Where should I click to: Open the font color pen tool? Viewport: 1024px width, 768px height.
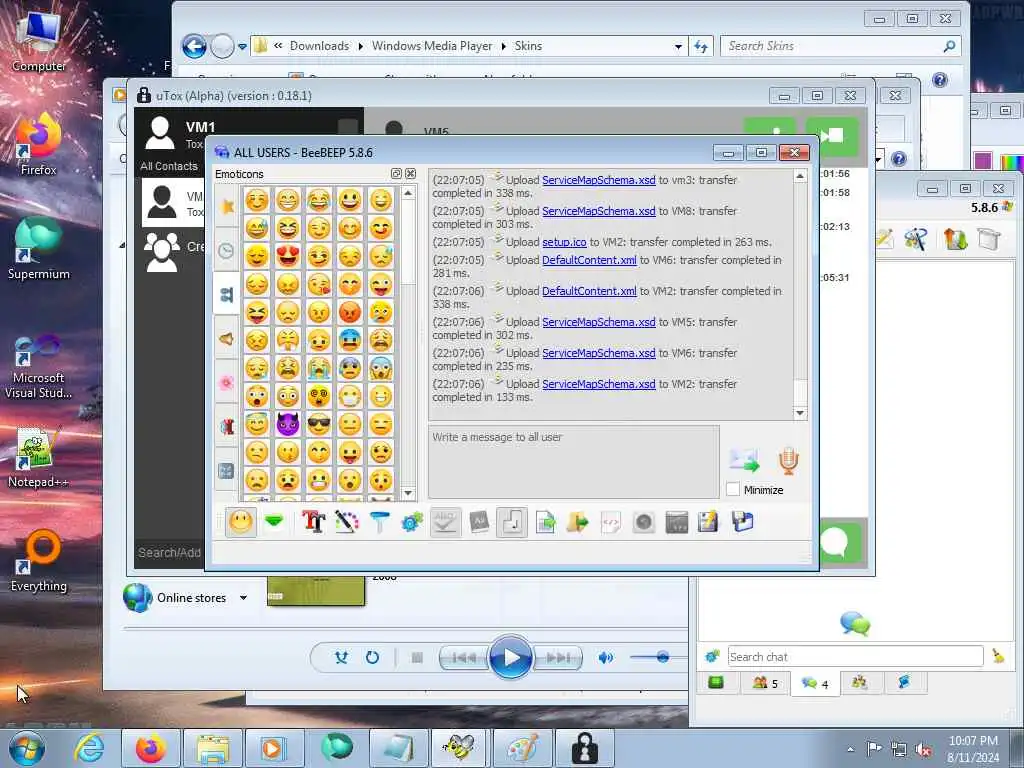click(347, 522)
